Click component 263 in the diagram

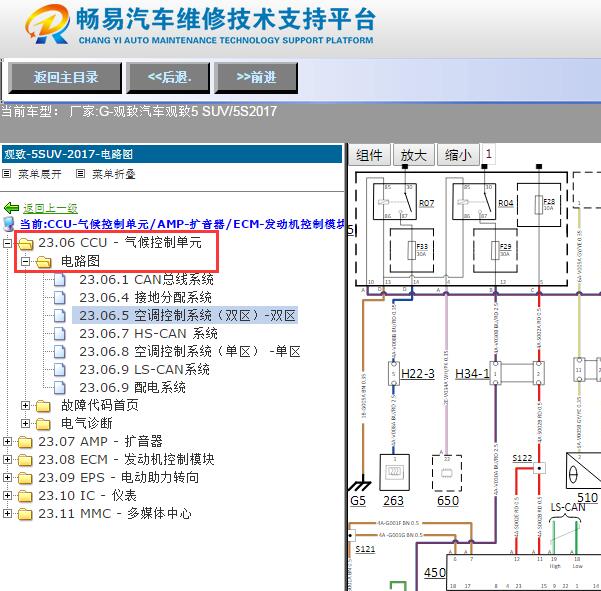(x=394, y=473)
